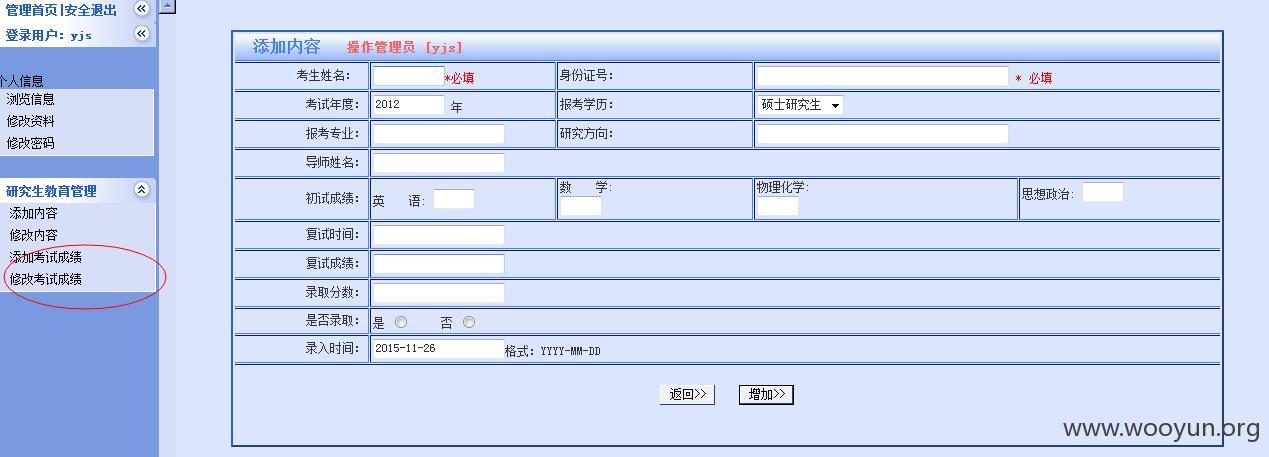Collapse sidebar using top double-chevron icon
1269x457 pixels.
pos(142,8)
